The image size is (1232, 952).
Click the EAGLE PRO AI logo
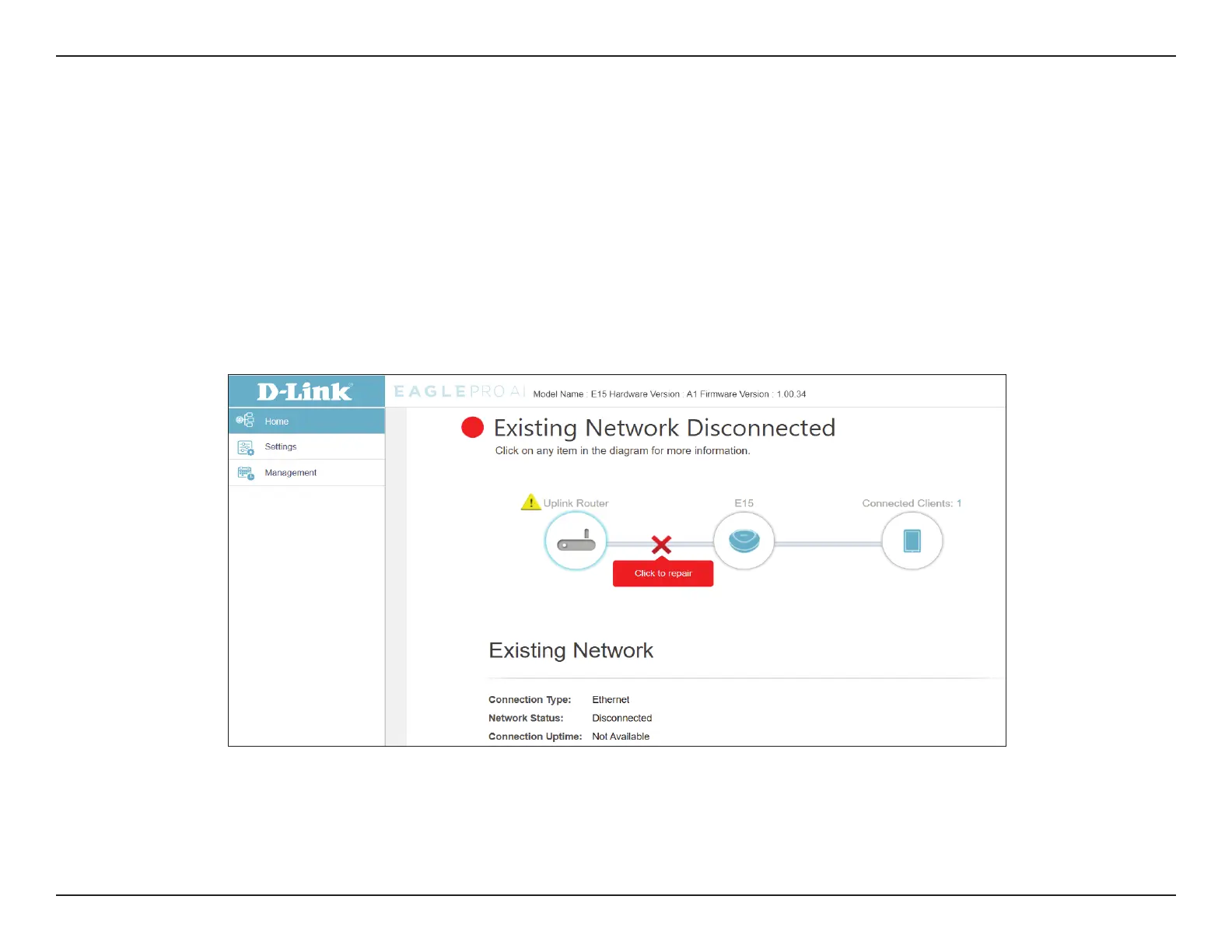[460, 391]
